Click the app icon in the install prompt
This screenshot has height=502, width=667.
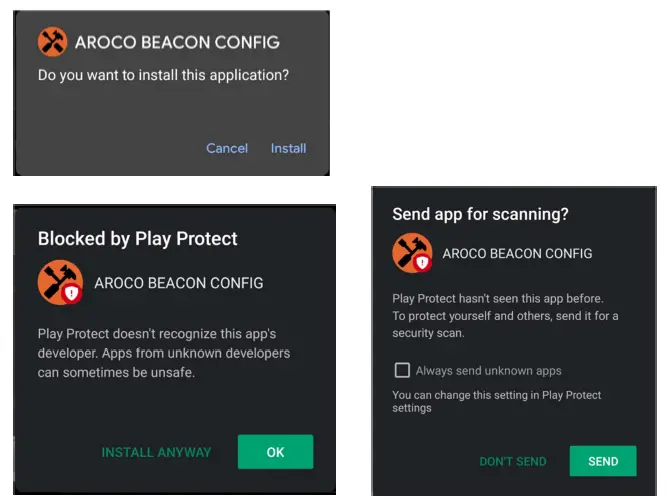[x=52, y=43]
